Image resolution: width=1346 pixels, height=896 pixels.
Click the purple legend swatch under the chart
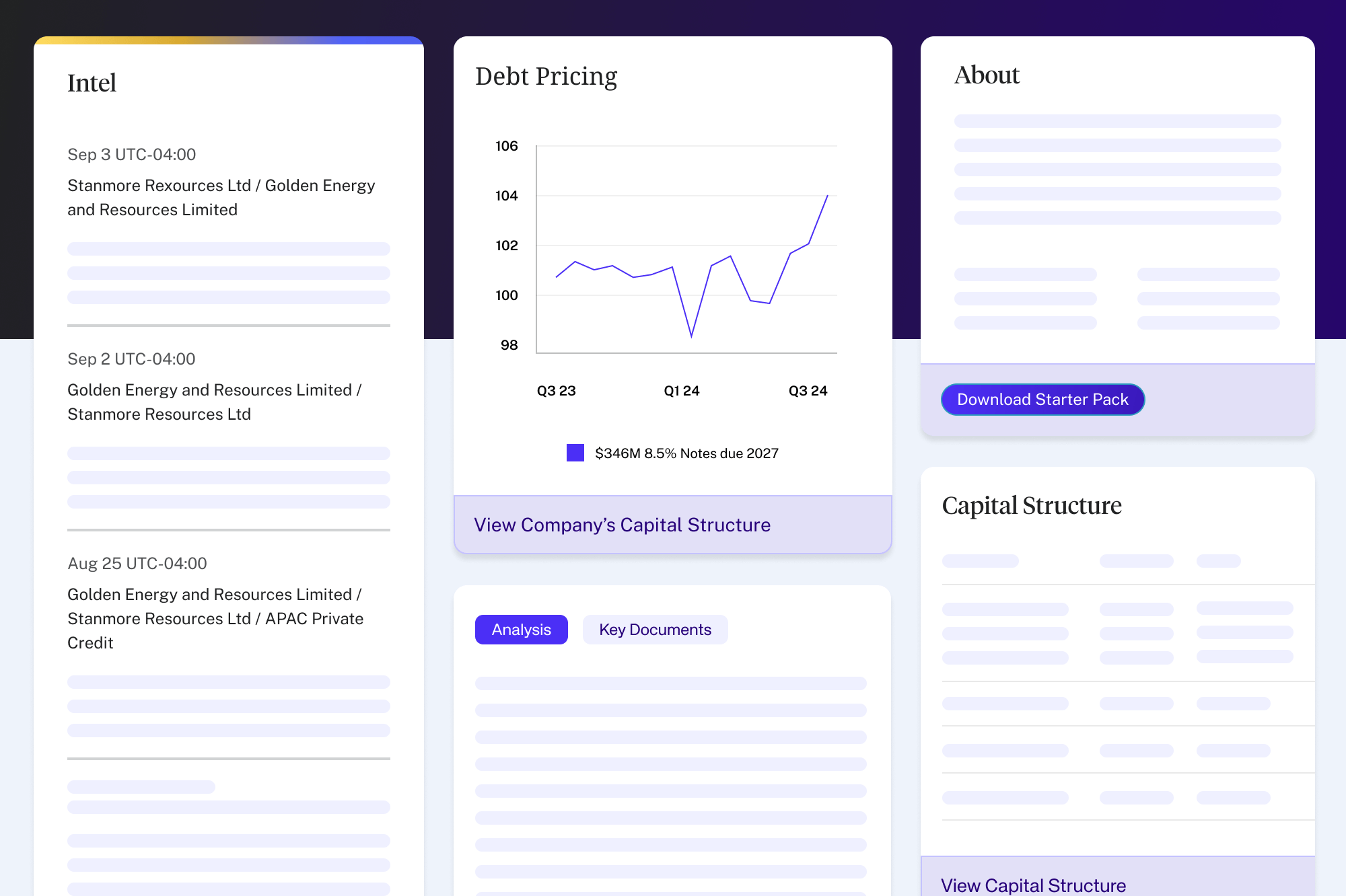coord(575,453)
